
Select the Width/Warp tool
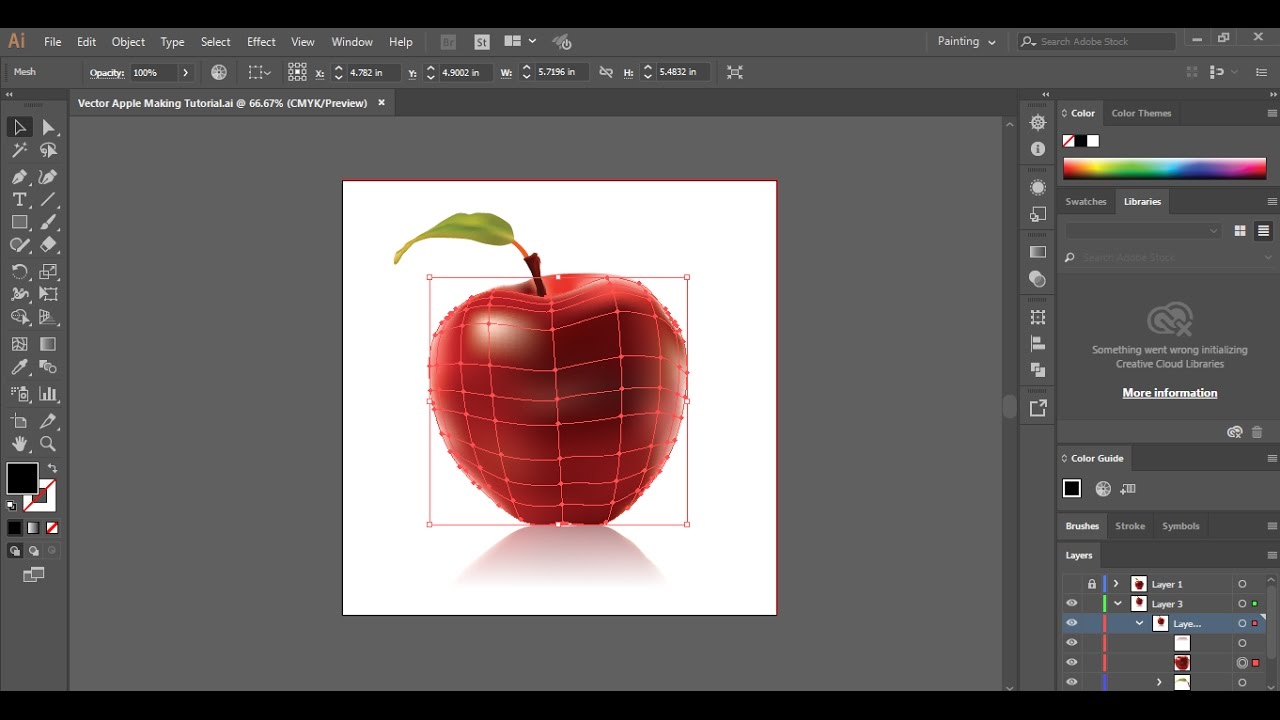click(19, 294)
